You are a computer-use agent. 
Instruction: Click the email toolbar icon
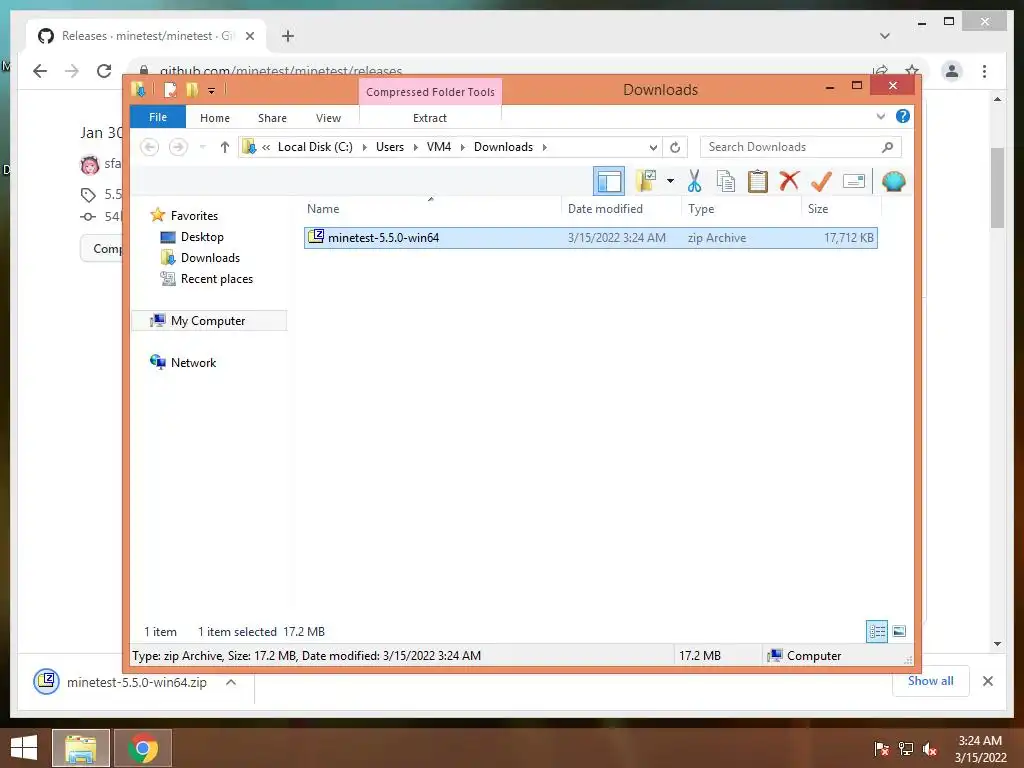pos(854,181)
